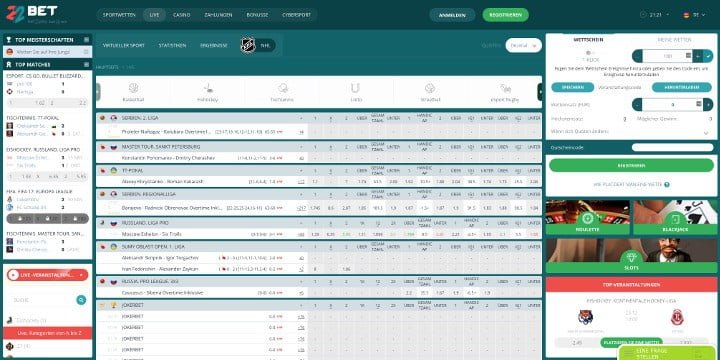Click the Registrieren button in header

click(x=506, y=15)
